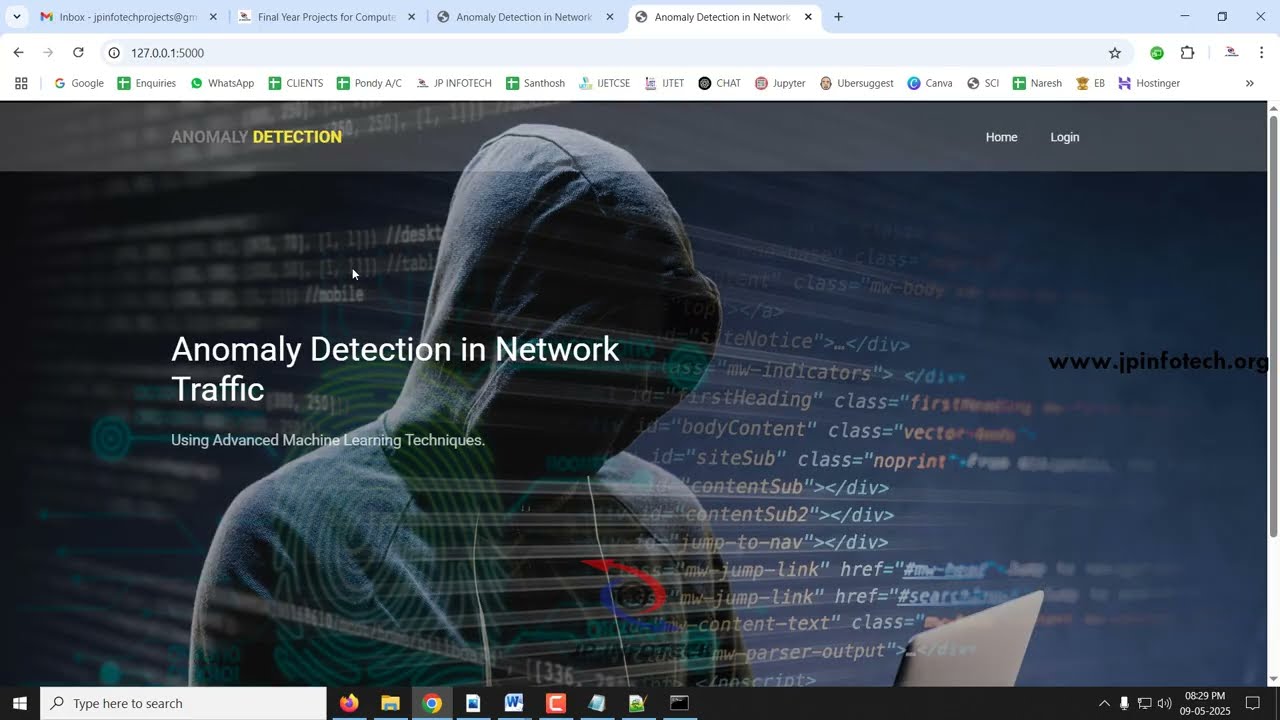This screenshot has width=1280, height=720.
Task: Expand the tab search dropdown
Action: pos(16,17)
